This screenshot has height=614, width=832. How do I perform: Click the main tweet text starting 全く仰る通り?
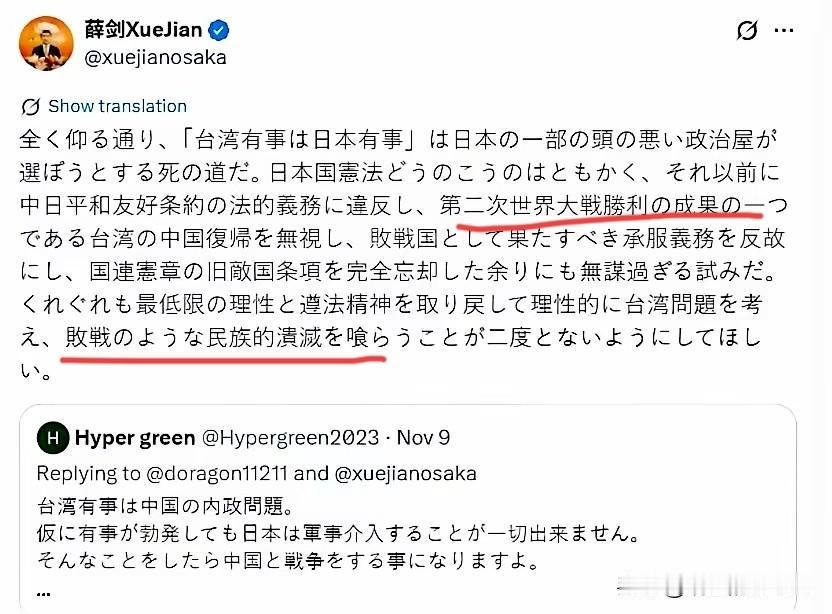pyautogui.click(x=403, y=255)
